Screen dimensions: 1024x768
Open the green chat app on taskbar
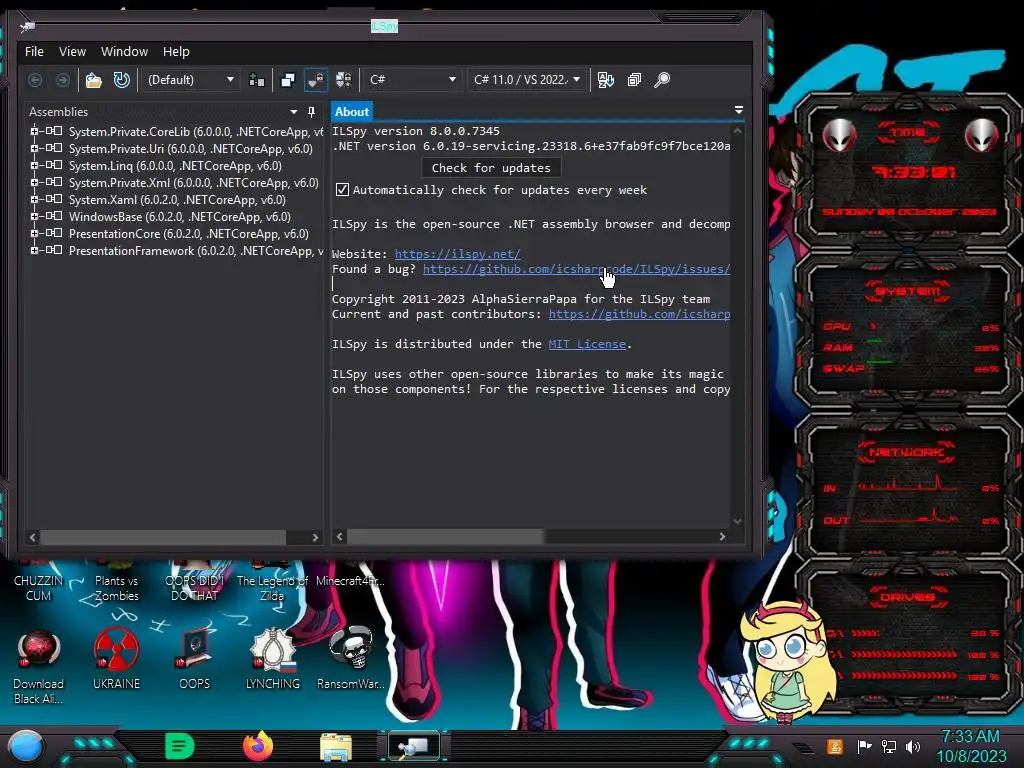pyautogui.click(x=180, y=746)
